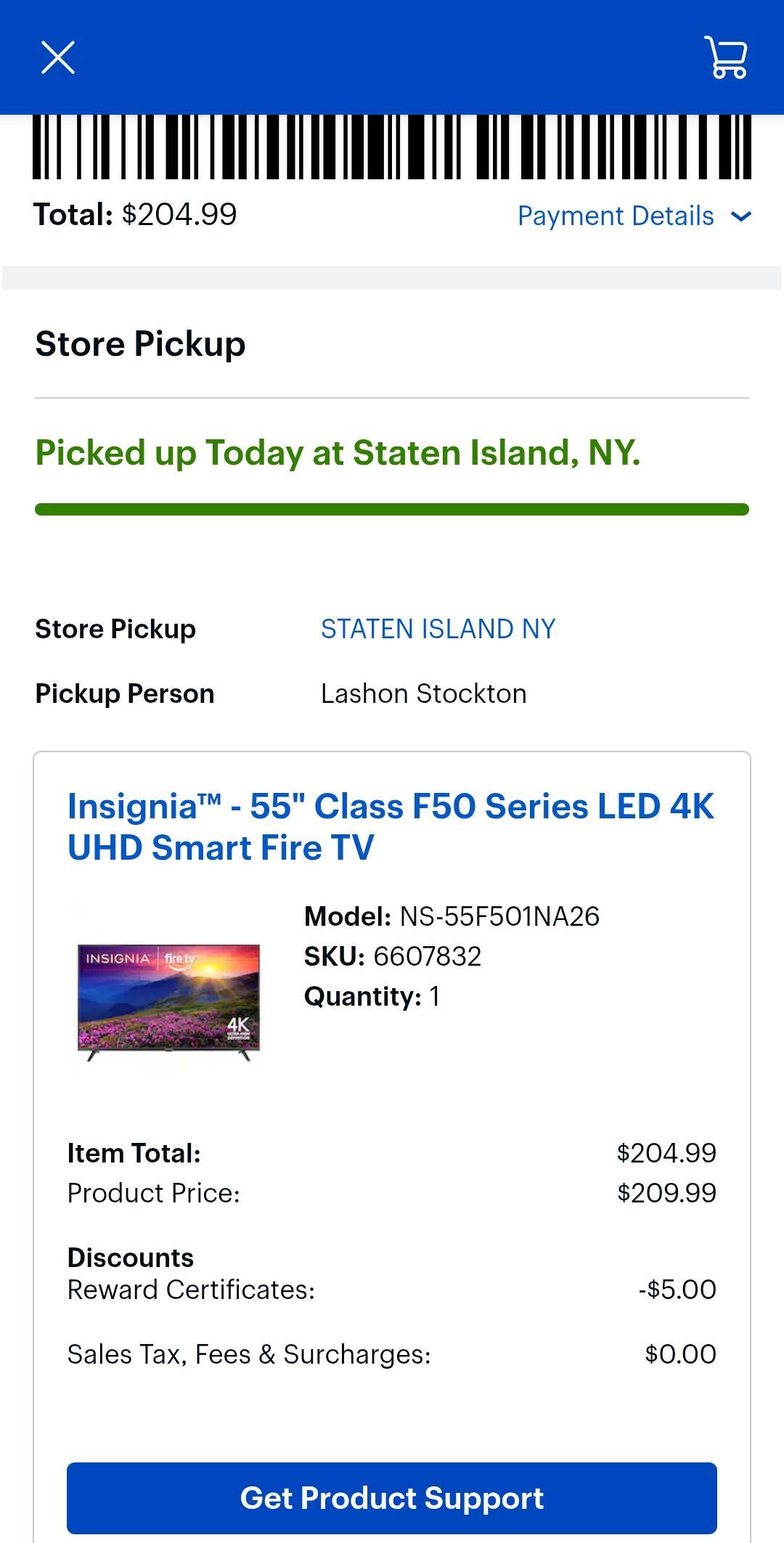Tap the Item Total $204.99 amount
784x1543 pixels.
[666, 1153]
